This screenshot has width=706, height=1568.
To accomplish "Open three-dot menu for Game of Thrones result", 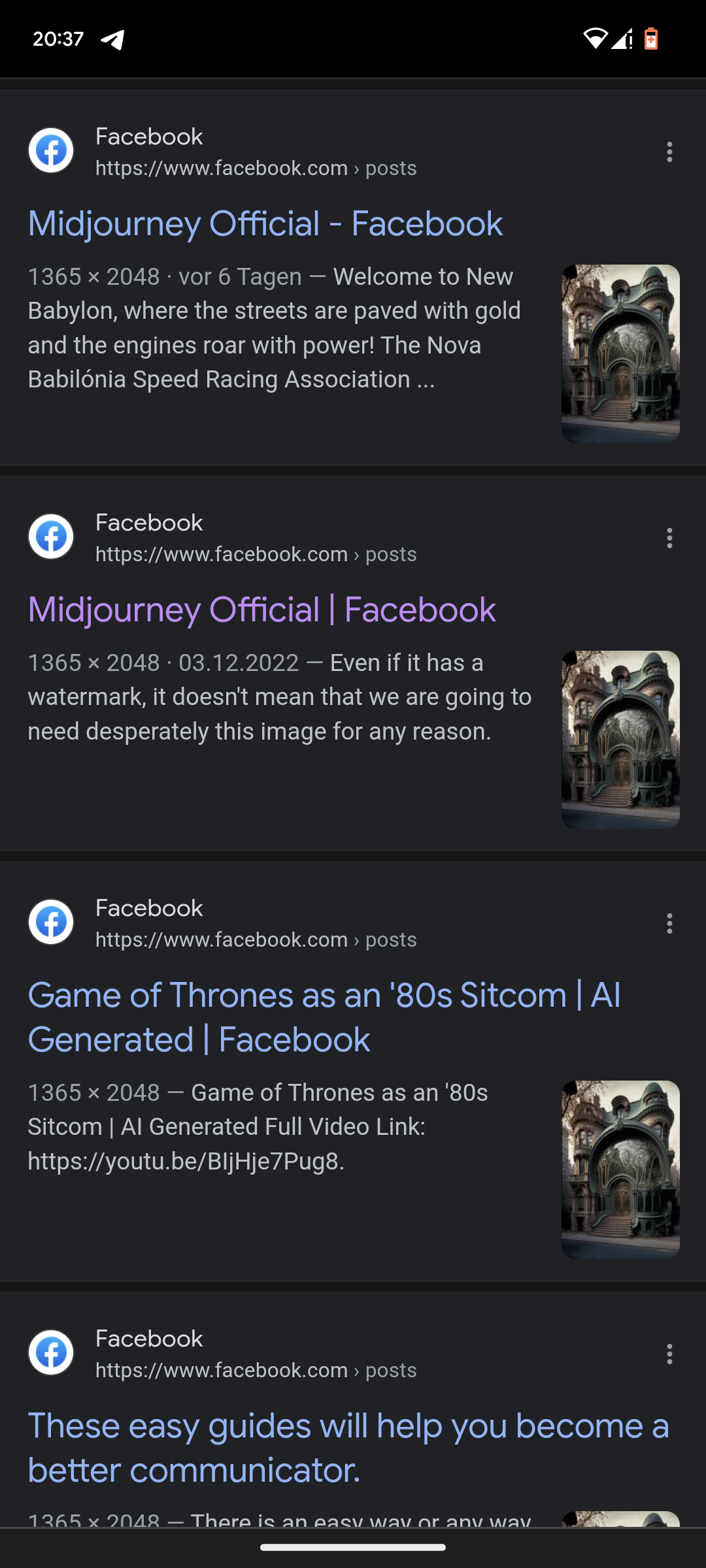I will (x=669, y=923).
